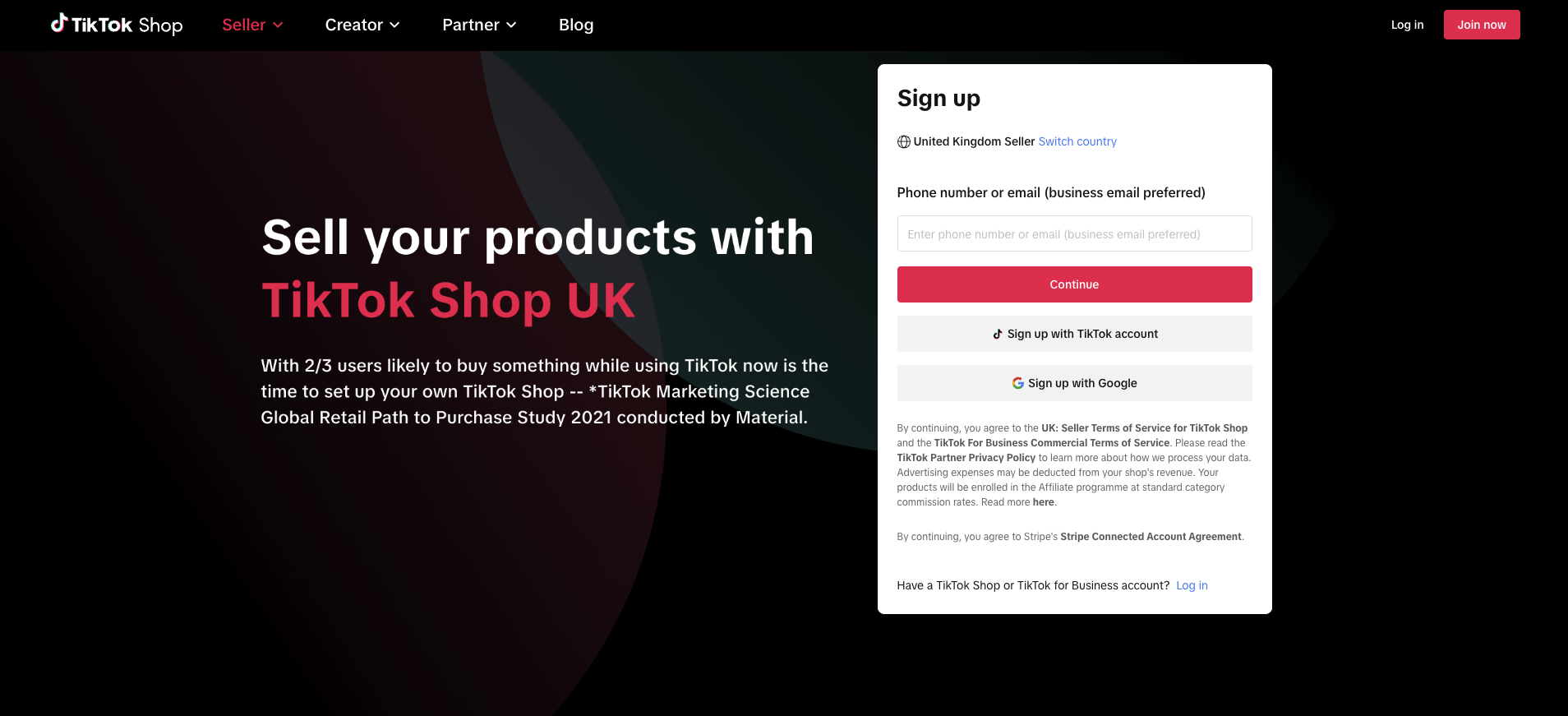Open TikTok For Business Commercial Terms link
1568x716 pixels.
point(1051,443)
